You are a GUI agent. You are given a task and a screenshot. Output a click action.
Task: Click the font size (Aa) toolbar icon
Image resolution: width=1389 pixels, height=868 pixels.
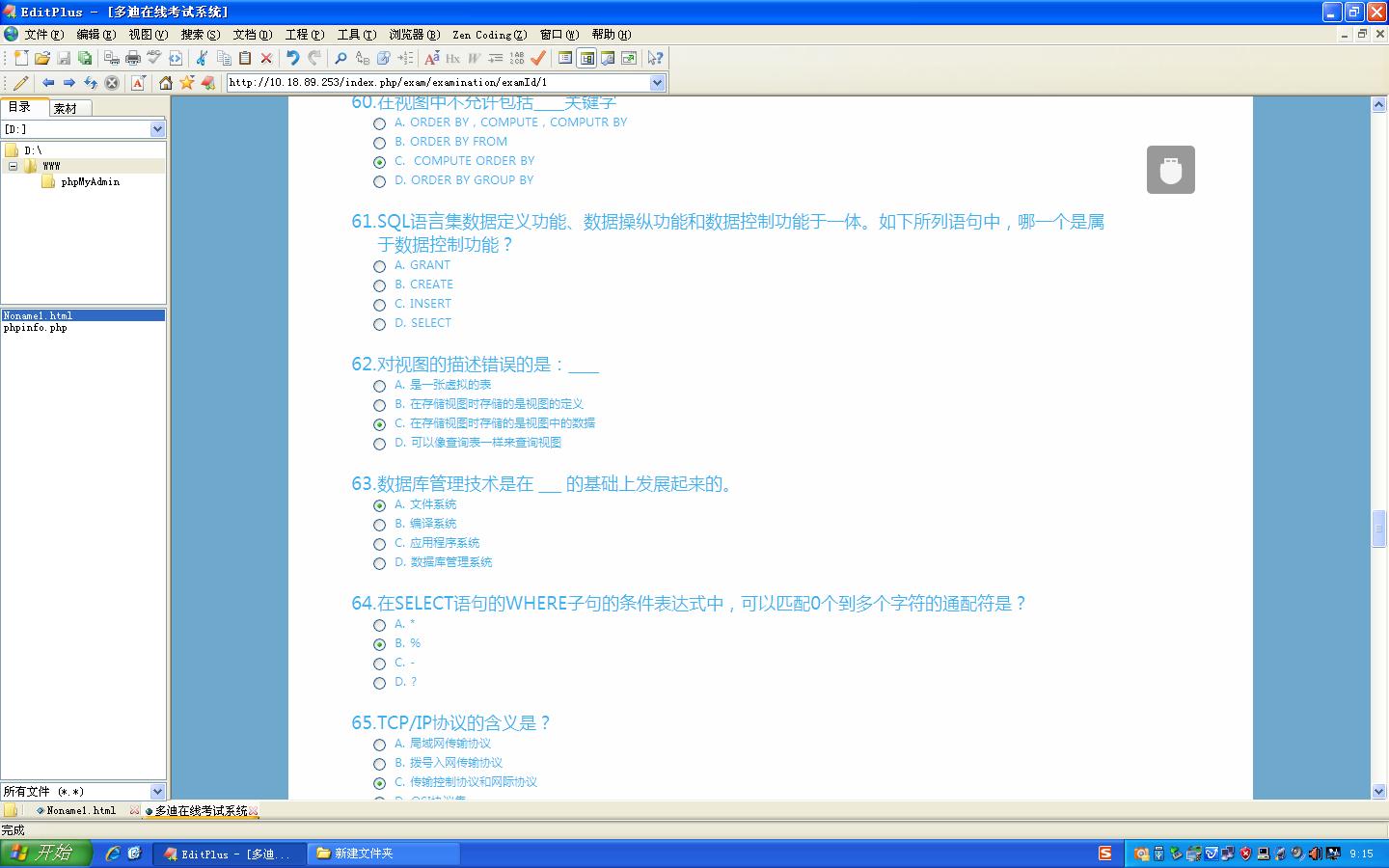(431, 58)
